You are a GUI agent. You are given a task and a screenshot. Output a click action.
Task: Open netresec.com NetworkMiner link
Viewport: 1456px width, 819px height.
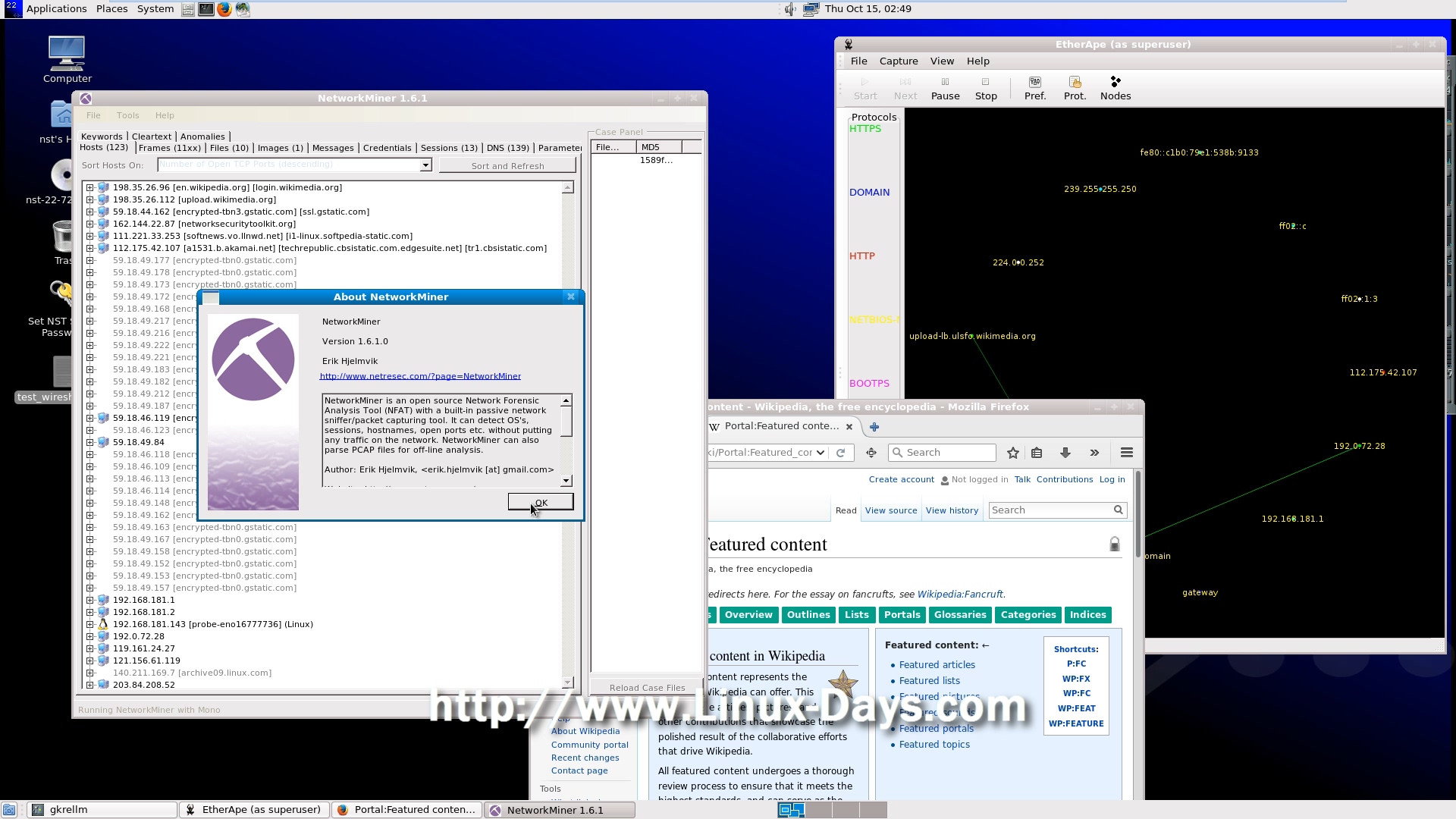[420, 376]
